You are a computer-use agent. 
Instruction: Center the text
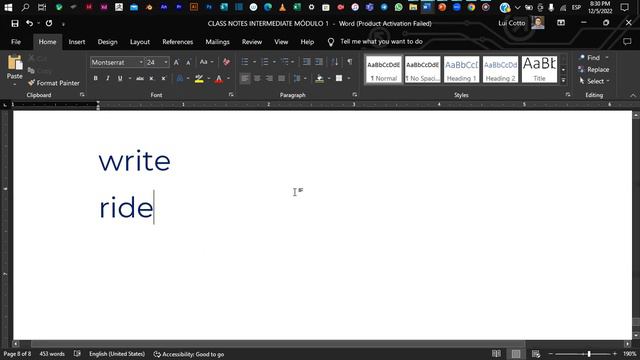coord(257,78)
